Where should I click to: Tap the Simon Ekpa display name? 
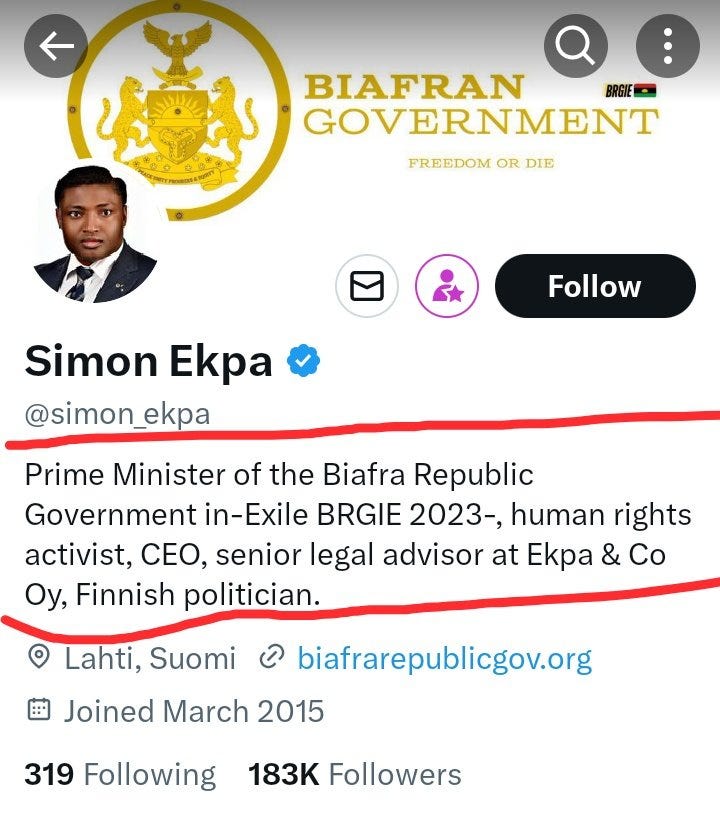pos(150,361)
